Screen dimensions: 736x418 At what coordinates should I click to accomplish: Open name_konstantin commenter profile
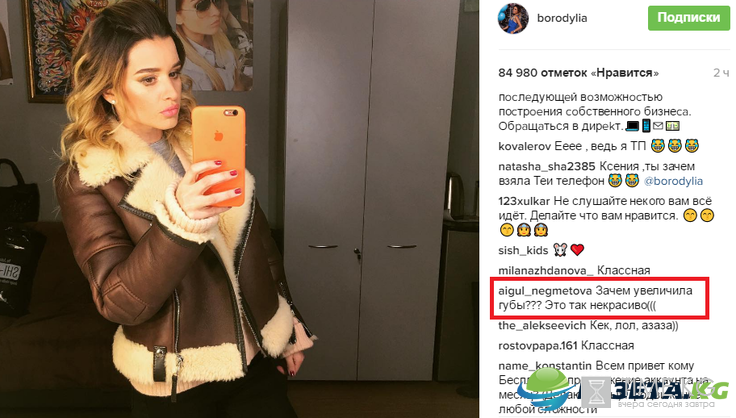[x=545, y=365]
